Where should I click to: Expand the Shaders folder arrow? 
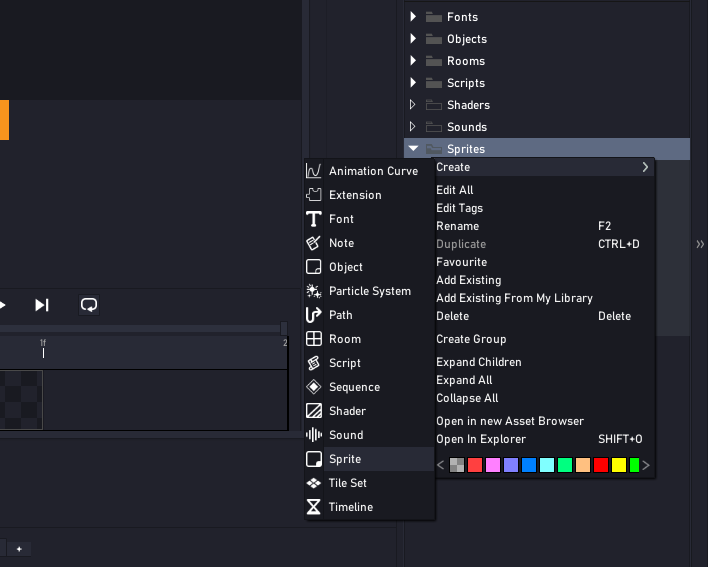413,105
